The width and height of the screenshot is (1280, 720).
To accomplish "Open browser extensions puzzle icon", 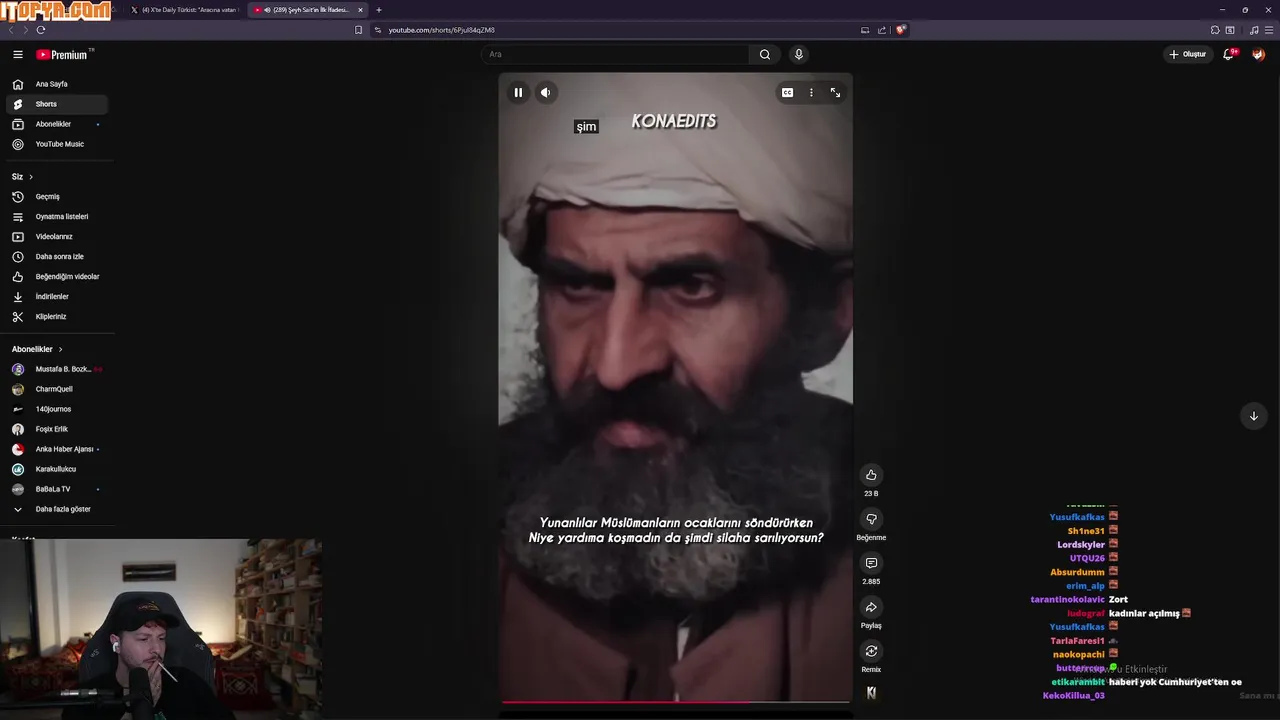I will click(x=1215, y=30).
